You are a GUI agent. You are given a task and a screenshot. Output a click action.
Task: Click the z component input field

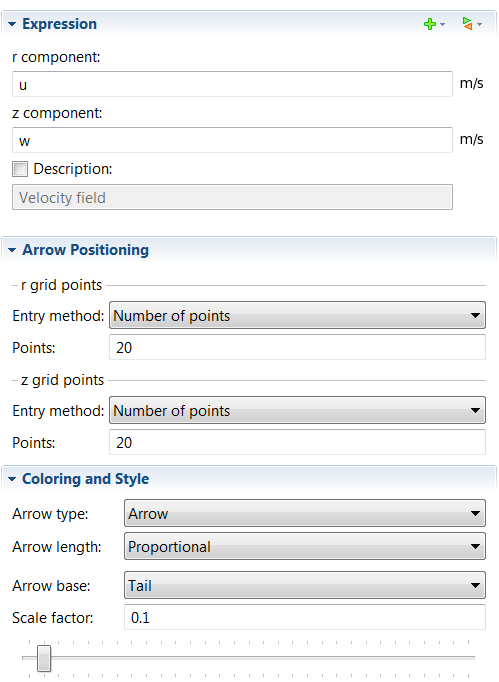(x=232, y=140)
